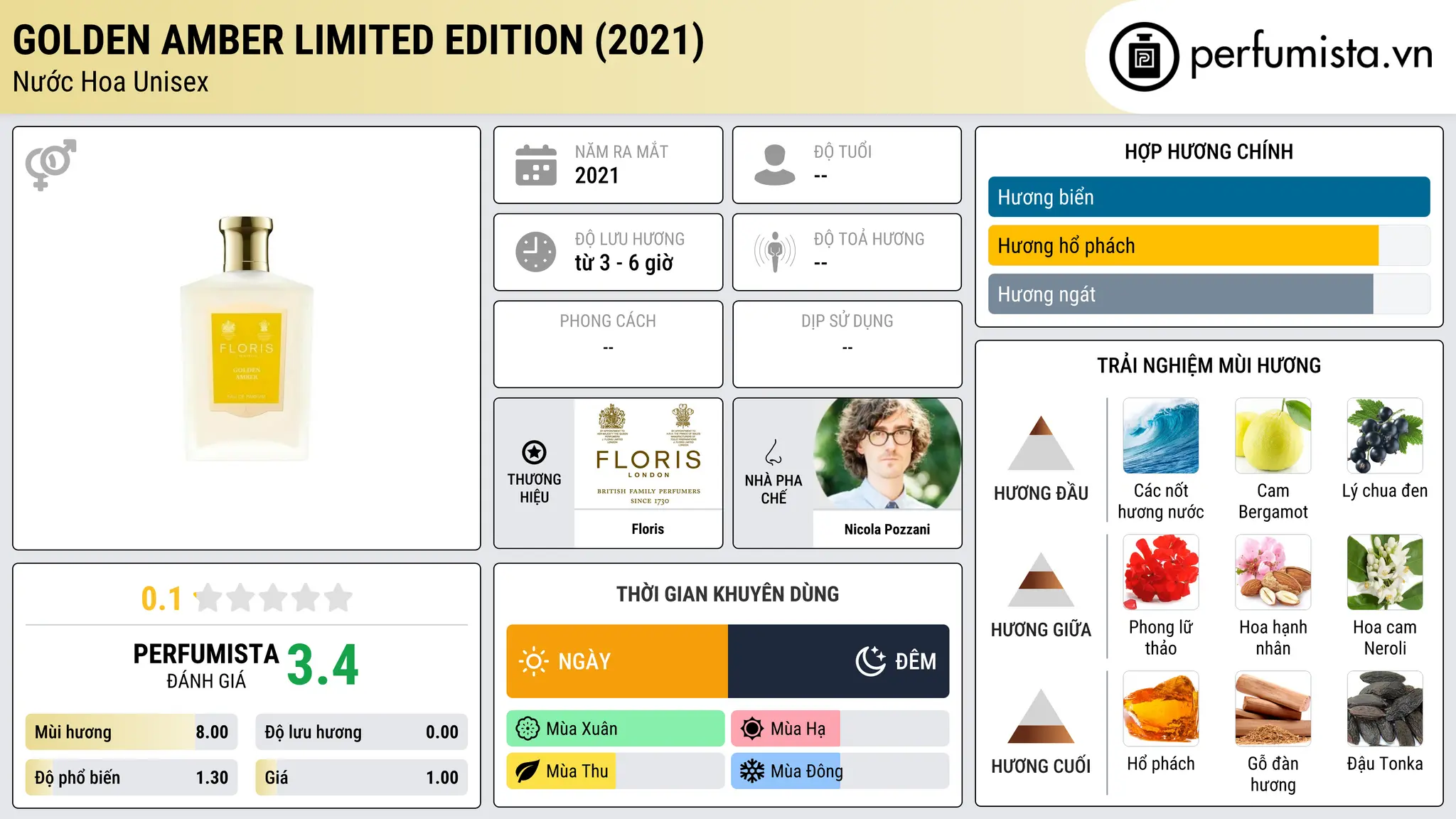Open the Golden Amber perfume bottle image

click(247, 338)
